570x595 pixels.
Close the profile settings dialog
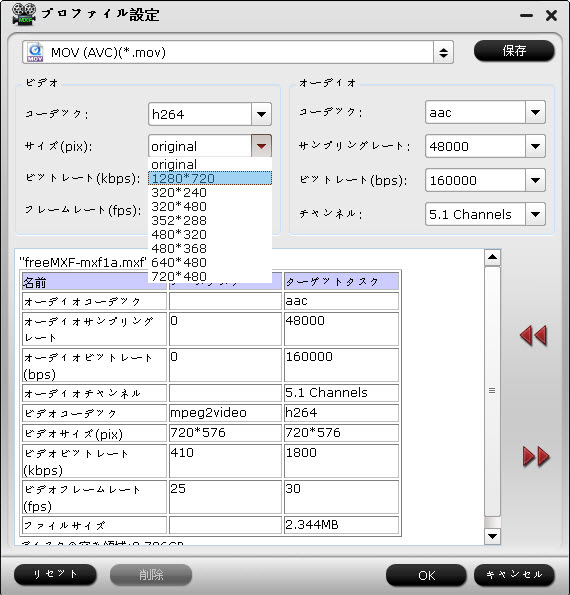[551, 16]
